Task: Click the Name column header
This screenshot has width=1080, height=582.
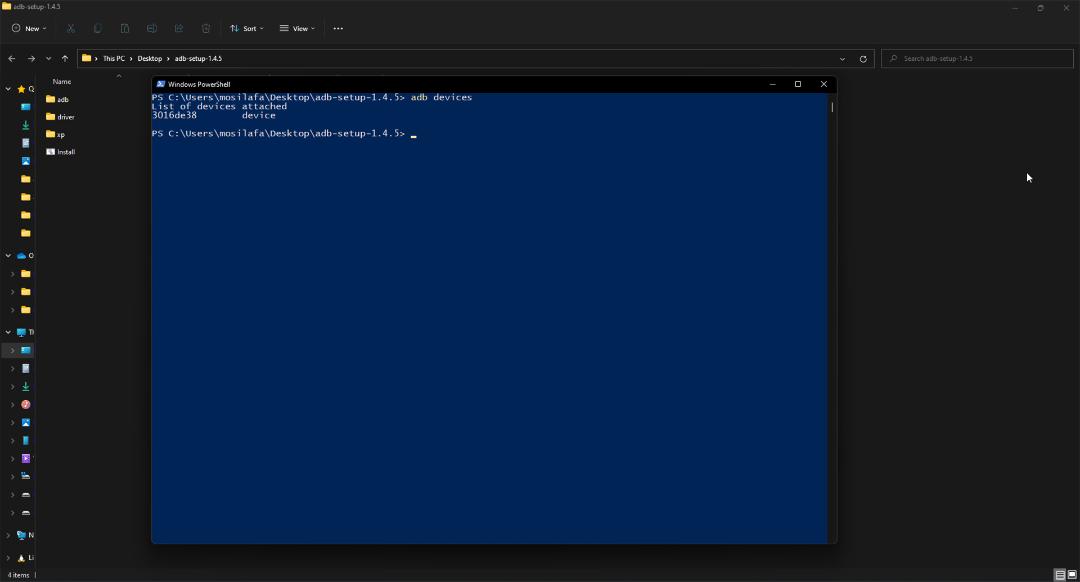Action: pos(62,81)
